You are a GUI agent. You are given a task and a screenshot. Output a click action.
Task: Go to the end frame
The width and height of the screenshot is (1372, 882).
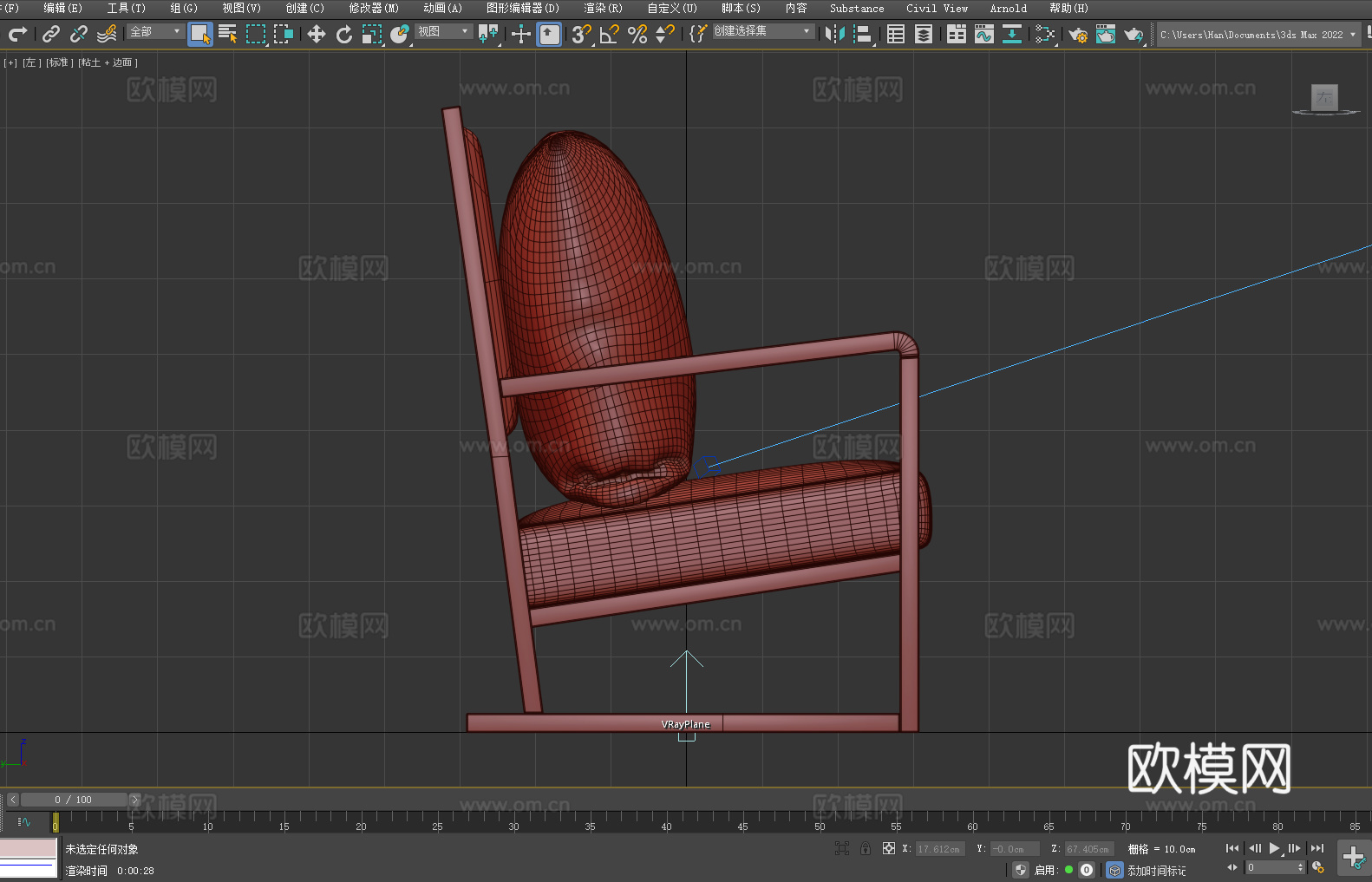[1317, 848]
